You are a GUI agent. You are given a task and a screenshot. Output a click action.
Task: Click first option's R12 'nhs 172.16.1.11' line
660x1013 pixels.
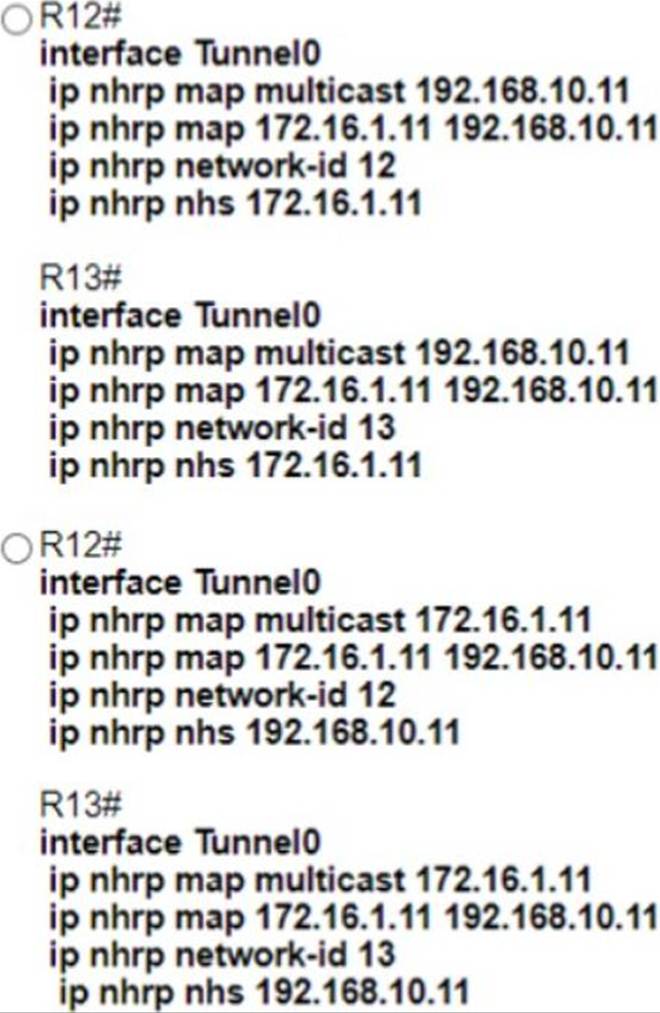coord(234,202)
